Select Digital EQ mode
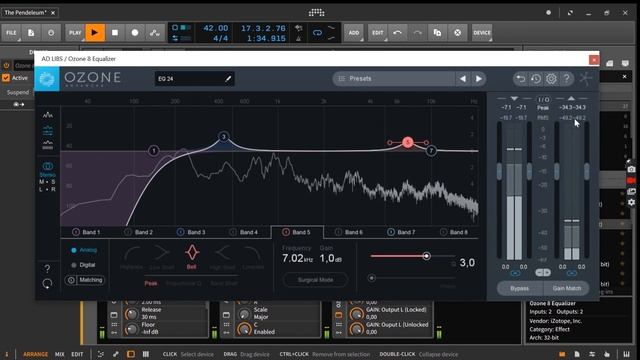Image resolution: width=640 pixels, height=360 pixels. [x=83, y=265]
